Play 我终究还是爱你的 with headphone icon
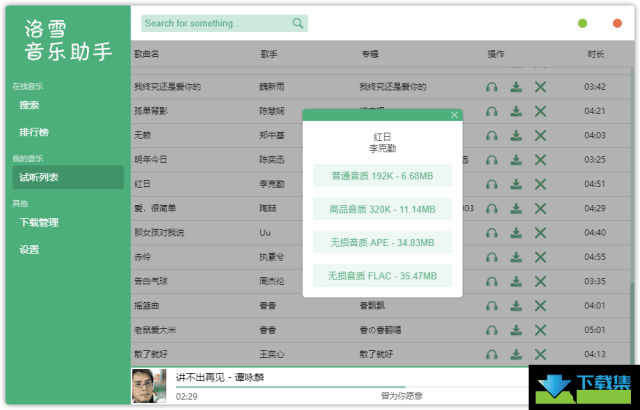Viewport: 640px width, 410px height. pyautogui.click(x=492, y=87)
